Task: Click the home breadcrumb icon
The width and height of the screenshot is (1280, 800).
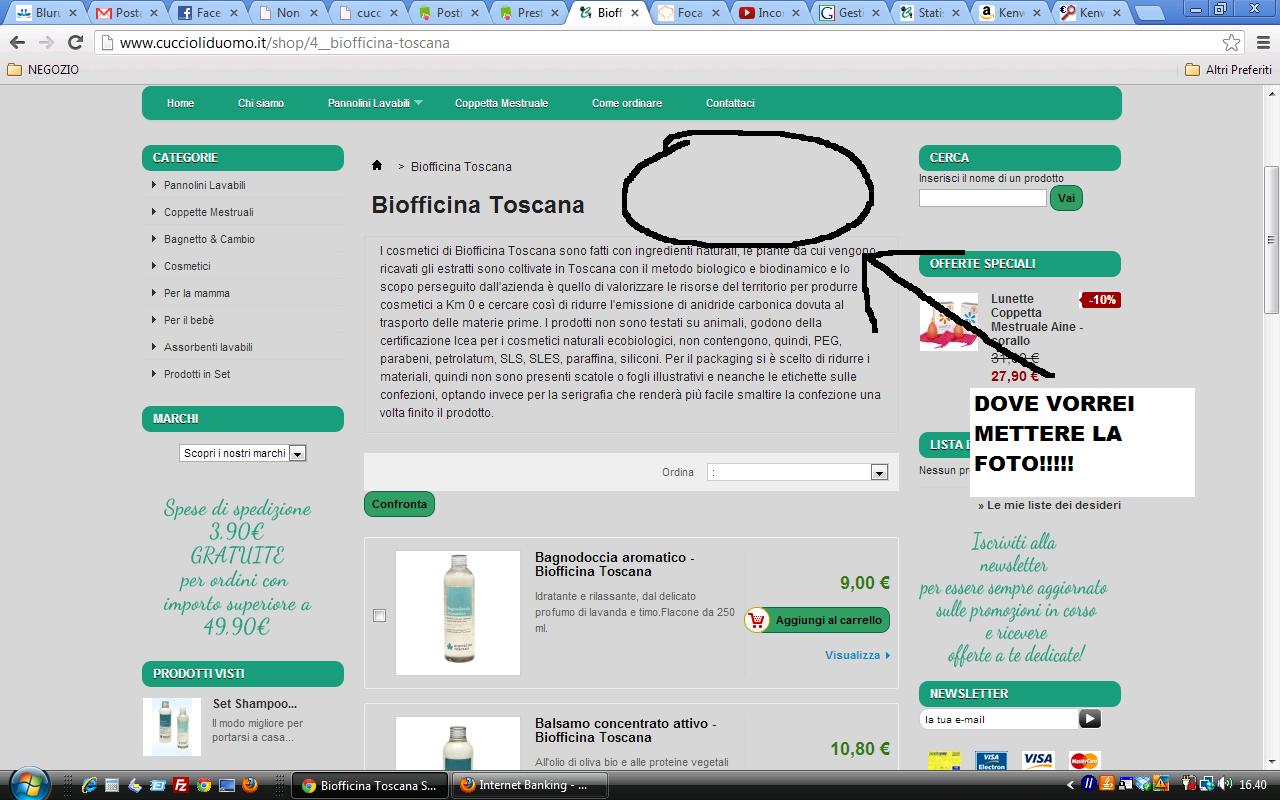Action: point(377,166)
